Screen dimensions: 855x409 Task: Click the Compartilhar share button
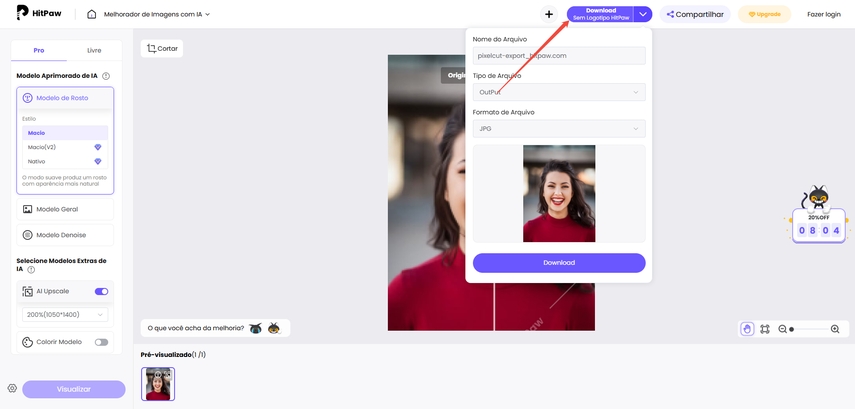tap(694, 14)
